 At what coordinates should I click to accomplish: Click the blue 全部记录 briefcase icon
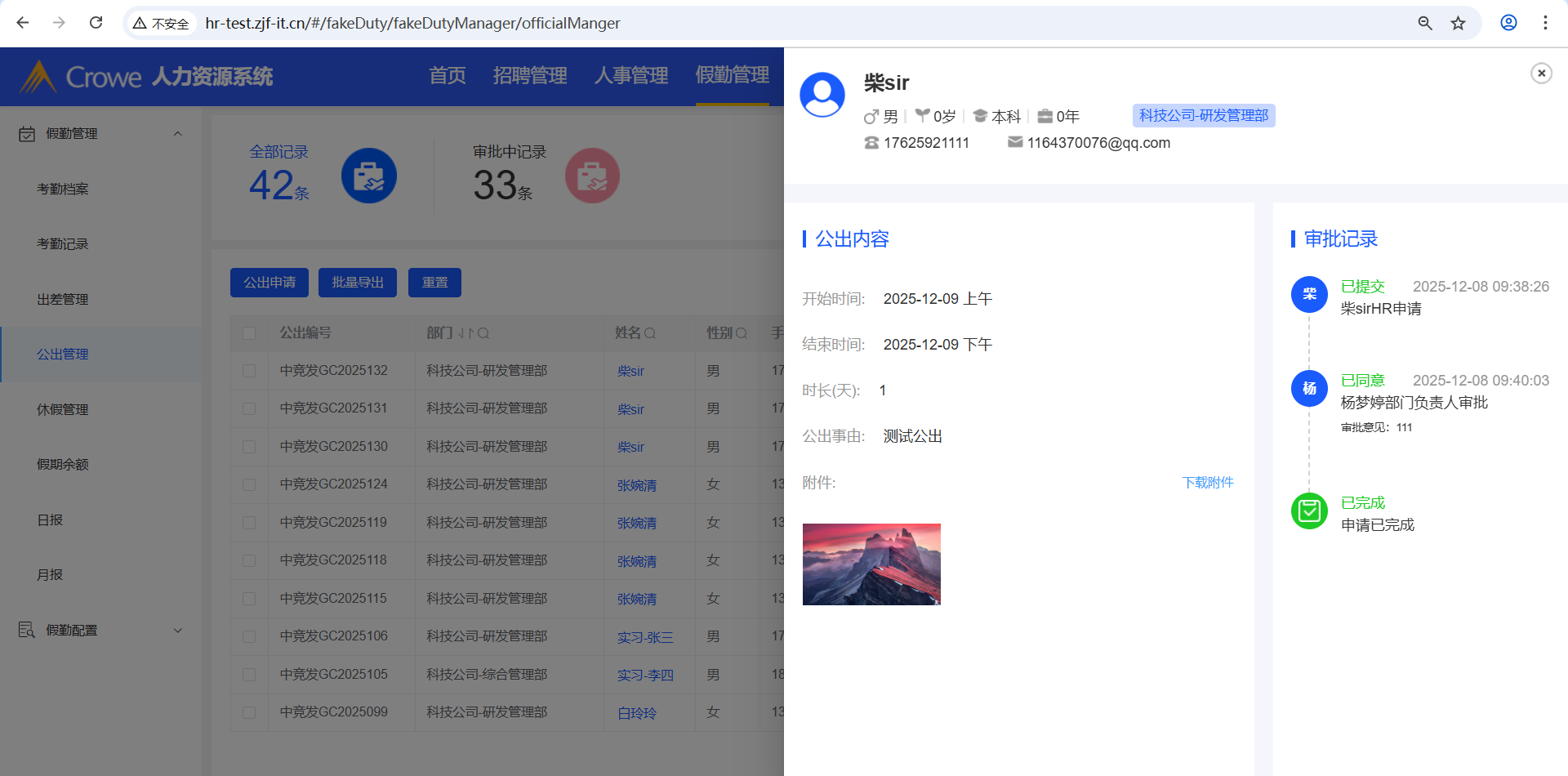pos(369,176)
